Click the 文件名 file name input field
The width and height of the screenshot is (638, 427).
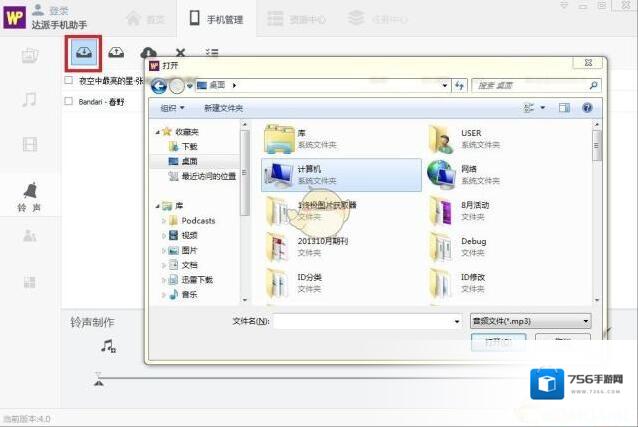(x=362, y=322)
